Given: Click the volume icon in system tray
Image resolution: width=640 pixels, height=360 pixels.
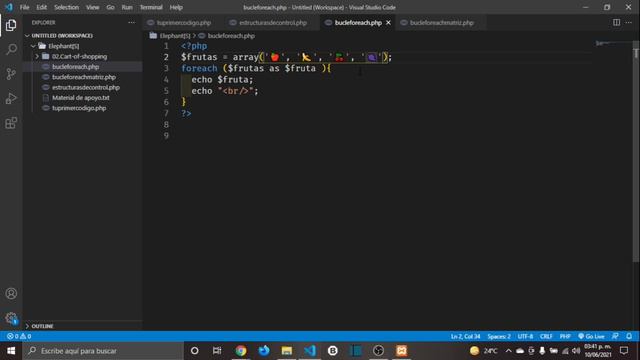Looking at the screenshot, I should (576, 351).
